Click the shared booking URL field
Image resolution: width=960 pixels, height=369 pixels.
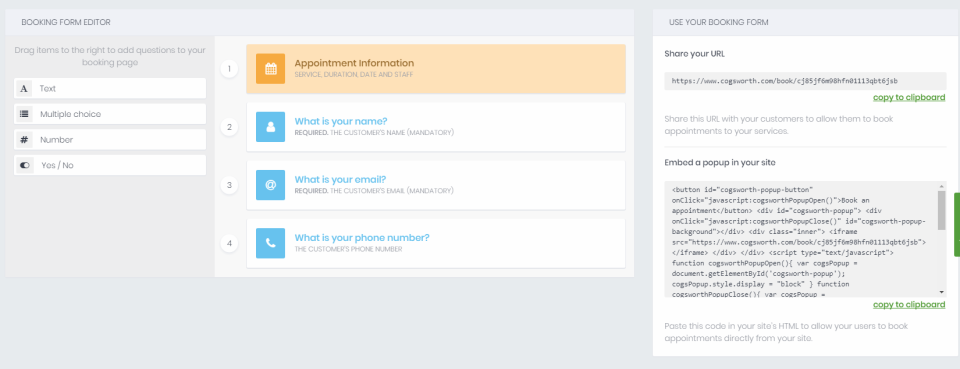(805, 81)
